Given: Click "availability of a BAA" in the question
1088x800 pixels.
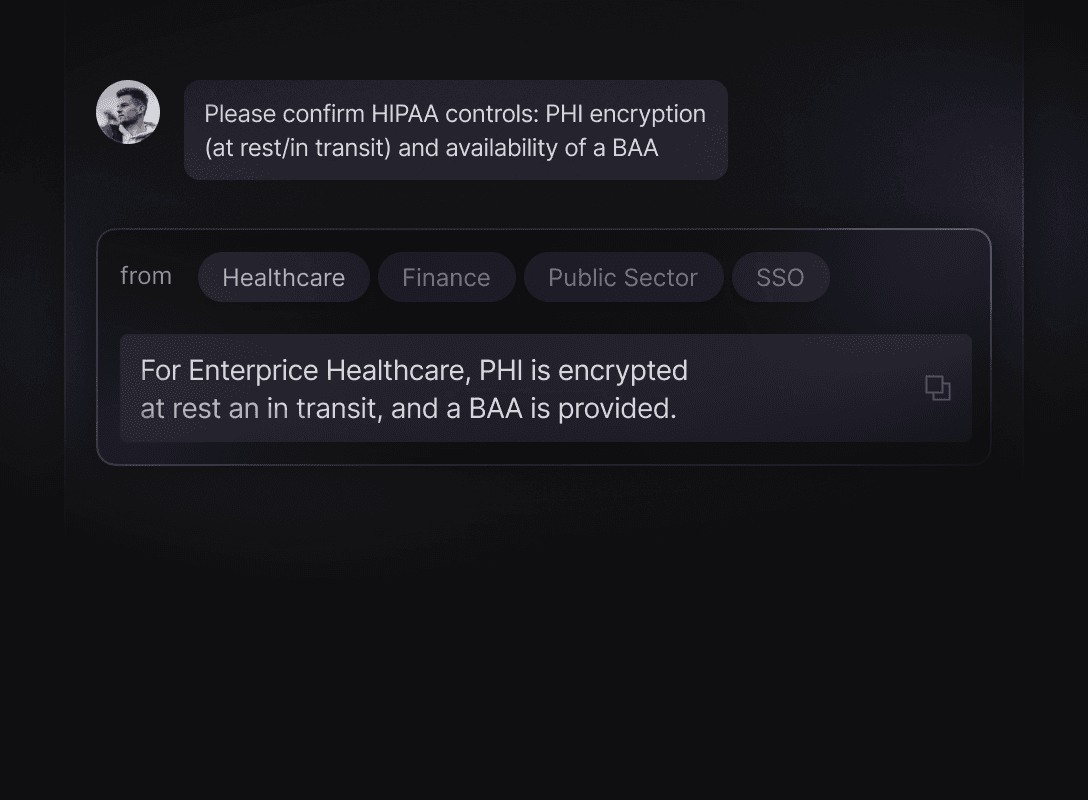Looking at the screenshot, I should pos(528,148).
